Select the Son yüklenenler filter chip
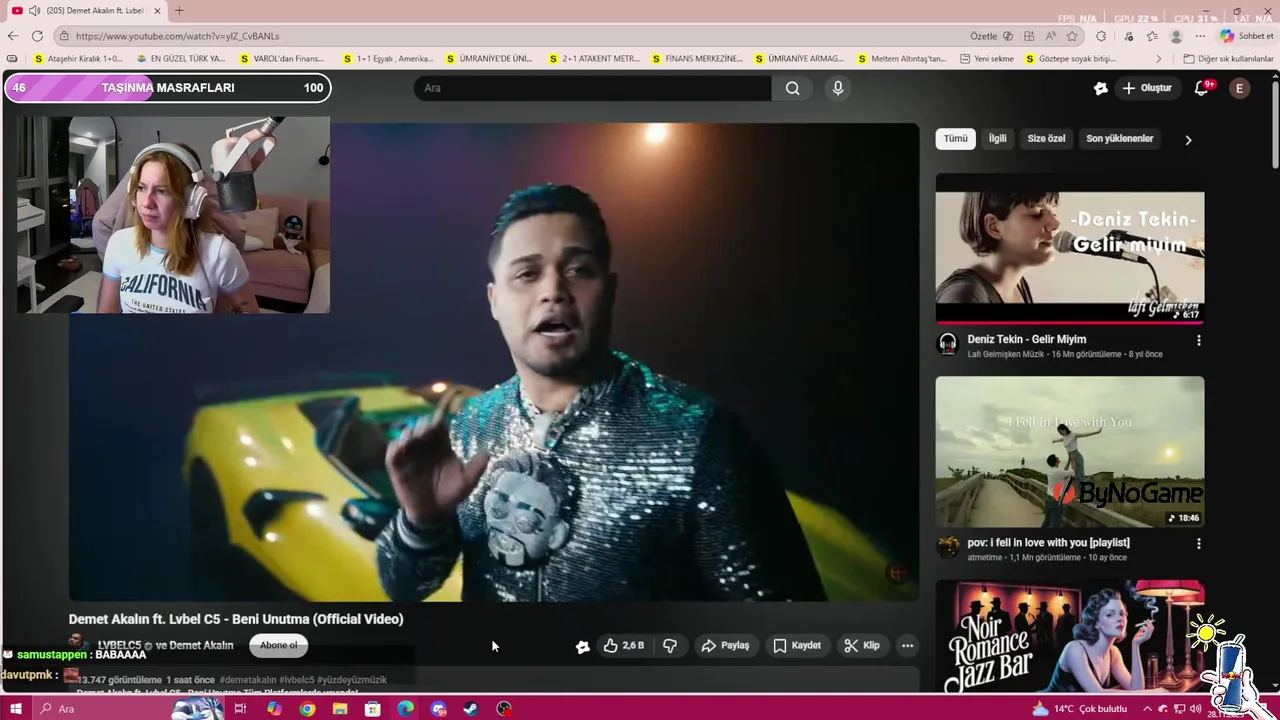This screenshot has width=1280, height=720. (1119, 139)
